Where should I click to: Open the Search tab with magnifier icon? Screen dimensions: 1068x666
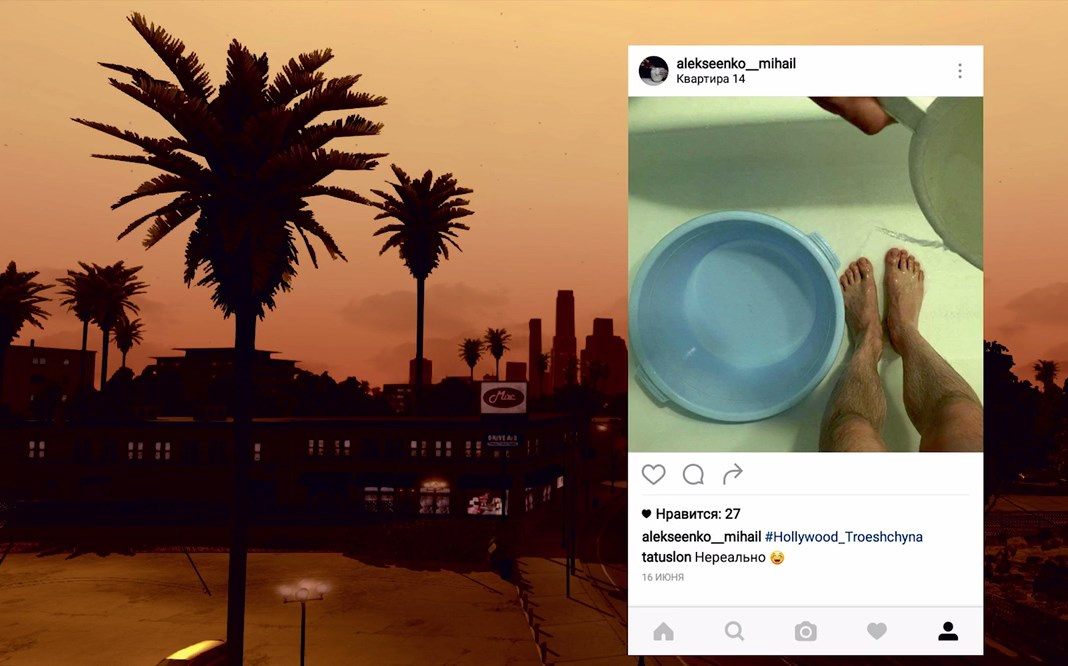pyautogui.click(x=734, y=631)
